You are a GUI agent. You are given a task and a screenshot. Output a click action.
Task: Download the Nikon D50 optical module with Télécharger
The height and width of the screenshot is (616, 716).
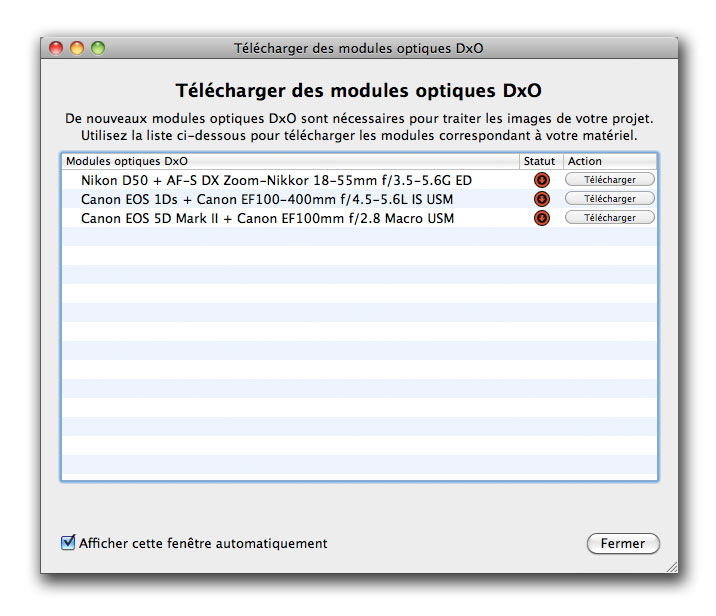[610, 179]
